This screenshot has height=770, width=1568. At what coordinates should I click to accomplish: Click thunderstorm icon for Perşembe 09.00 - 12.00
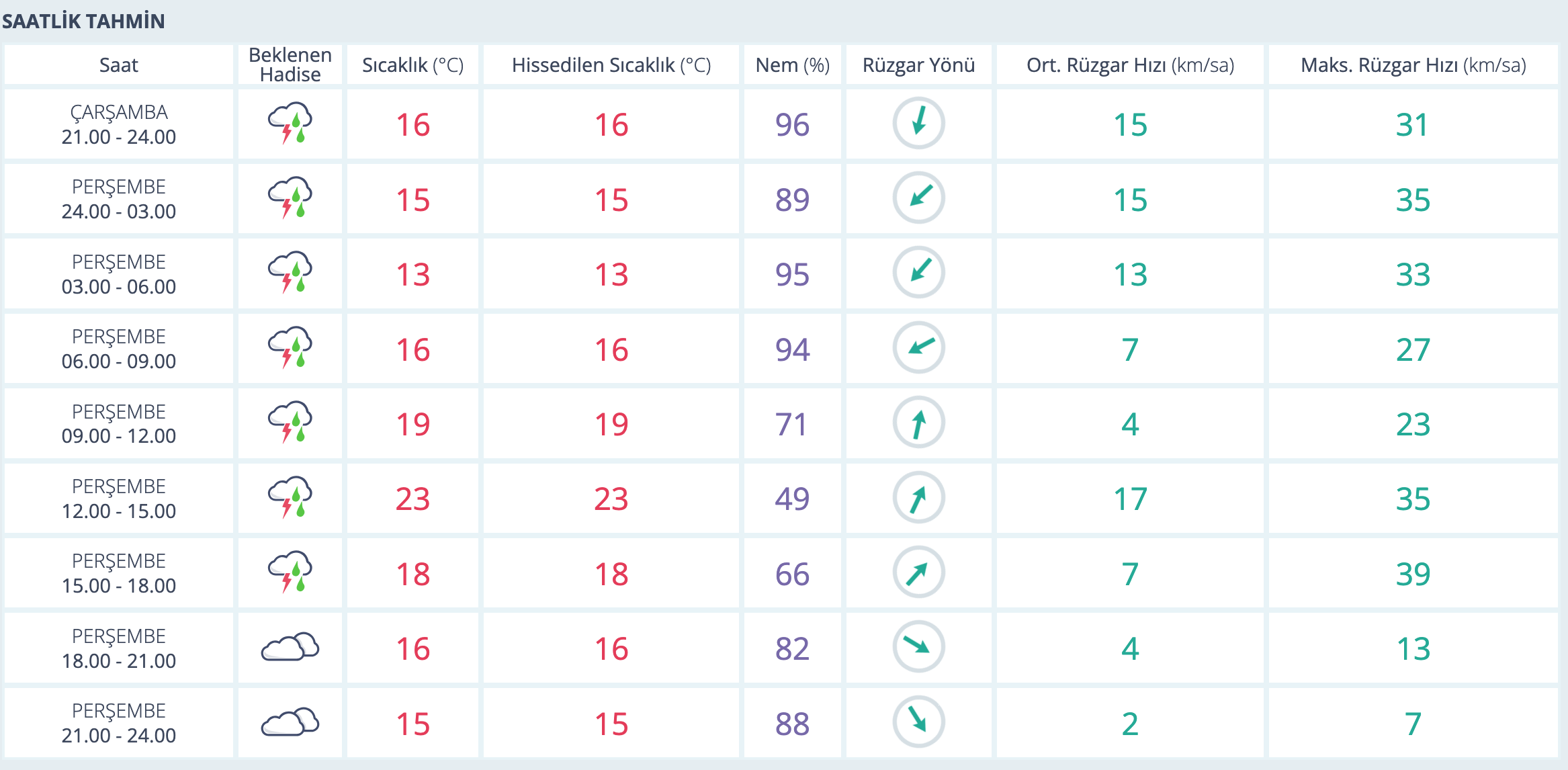click(x=290, y=423)
